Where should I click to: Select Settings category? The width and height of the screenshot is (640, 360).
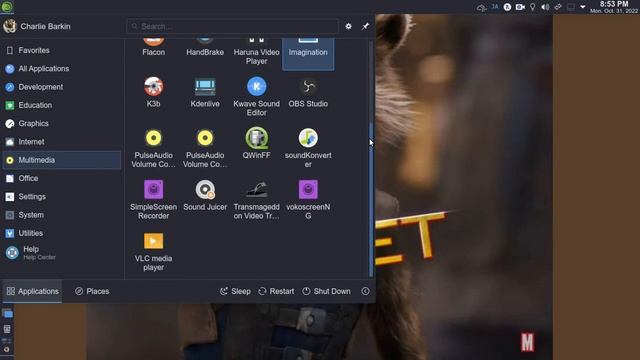pos(62,196)
